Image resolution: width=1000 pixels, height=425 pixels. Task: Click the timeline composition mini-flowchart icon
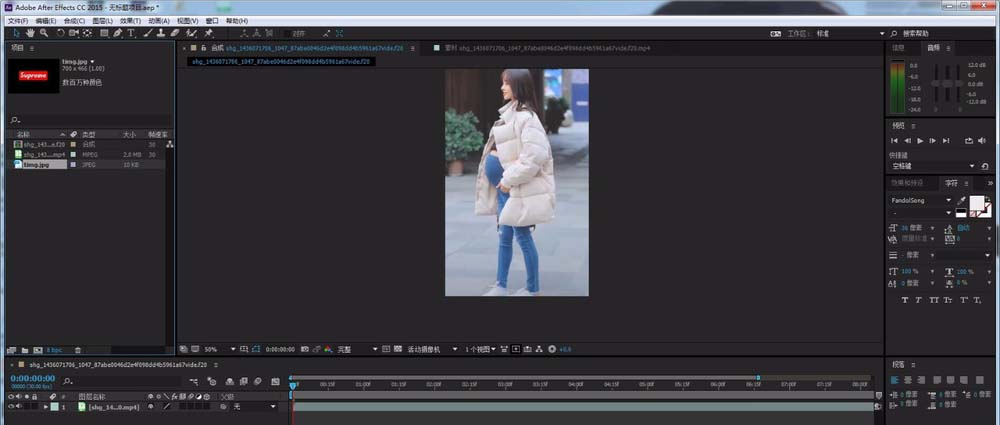click(x=194, y=382)
